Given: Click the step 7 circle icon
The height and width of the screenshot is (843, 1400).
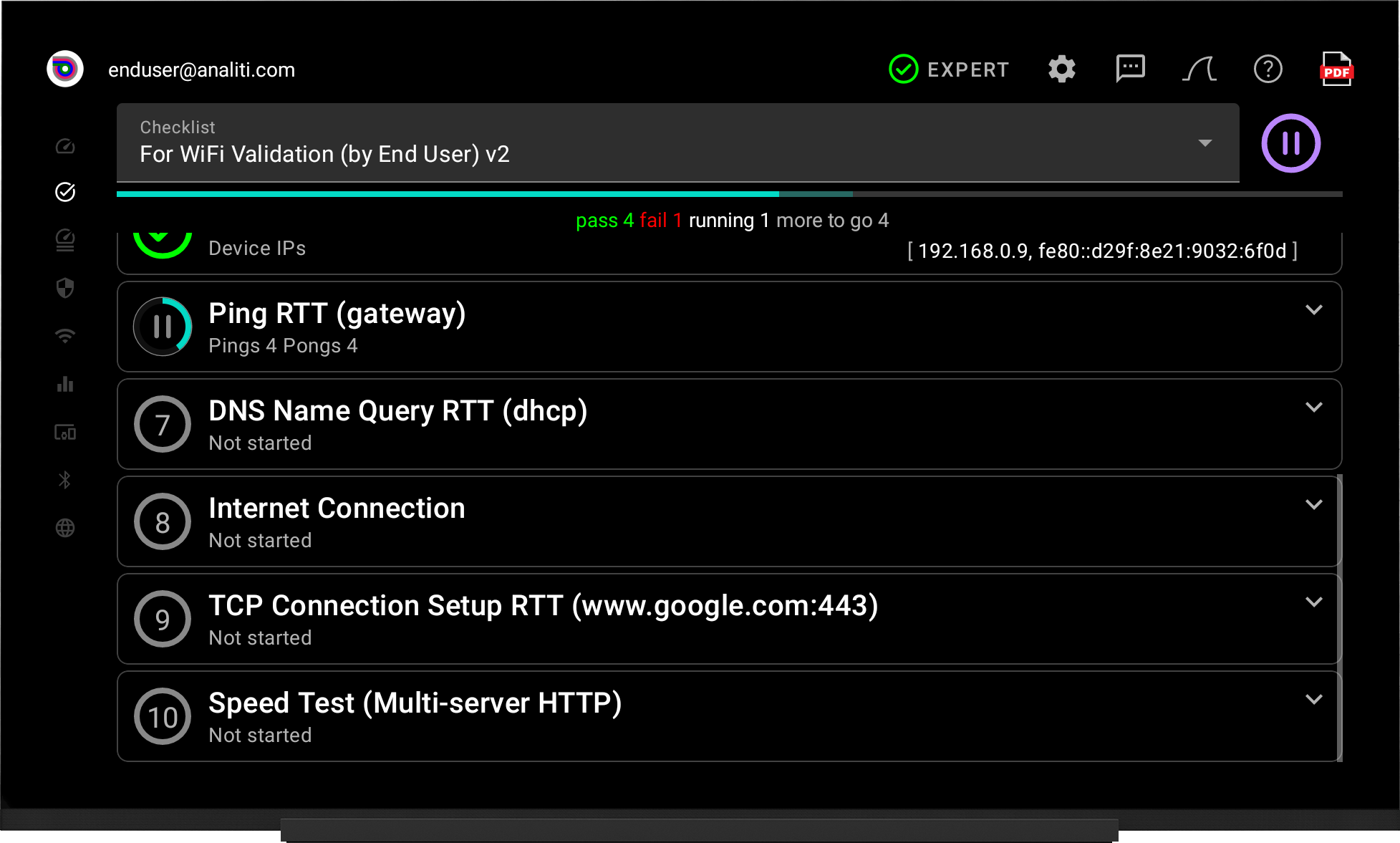Looking at the screenshot, I should pos(163,424).
